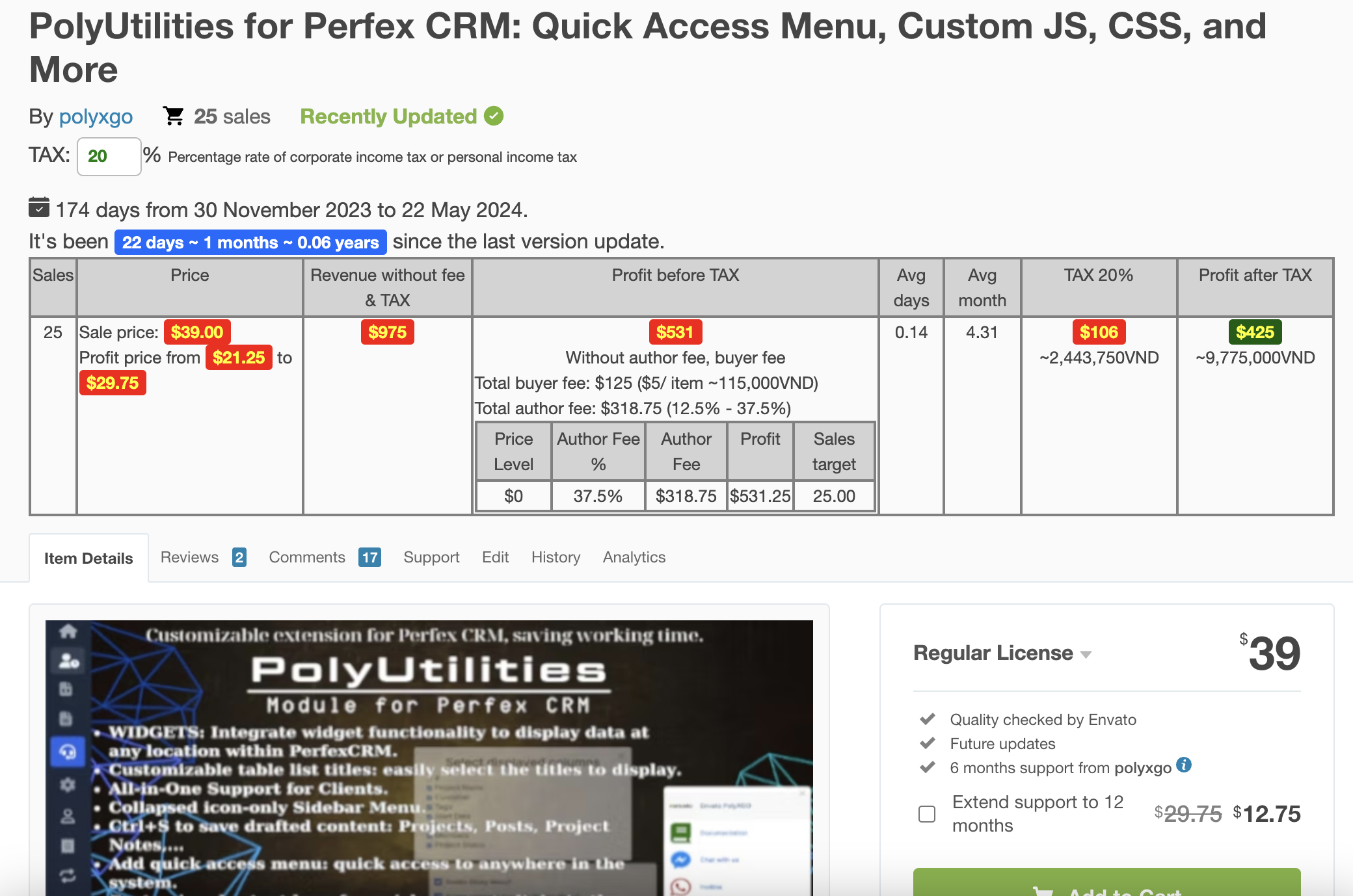This screenshot has height=896, width=1353.
Task: Click the blue Comments count badge 17
Action: (369, 557)
